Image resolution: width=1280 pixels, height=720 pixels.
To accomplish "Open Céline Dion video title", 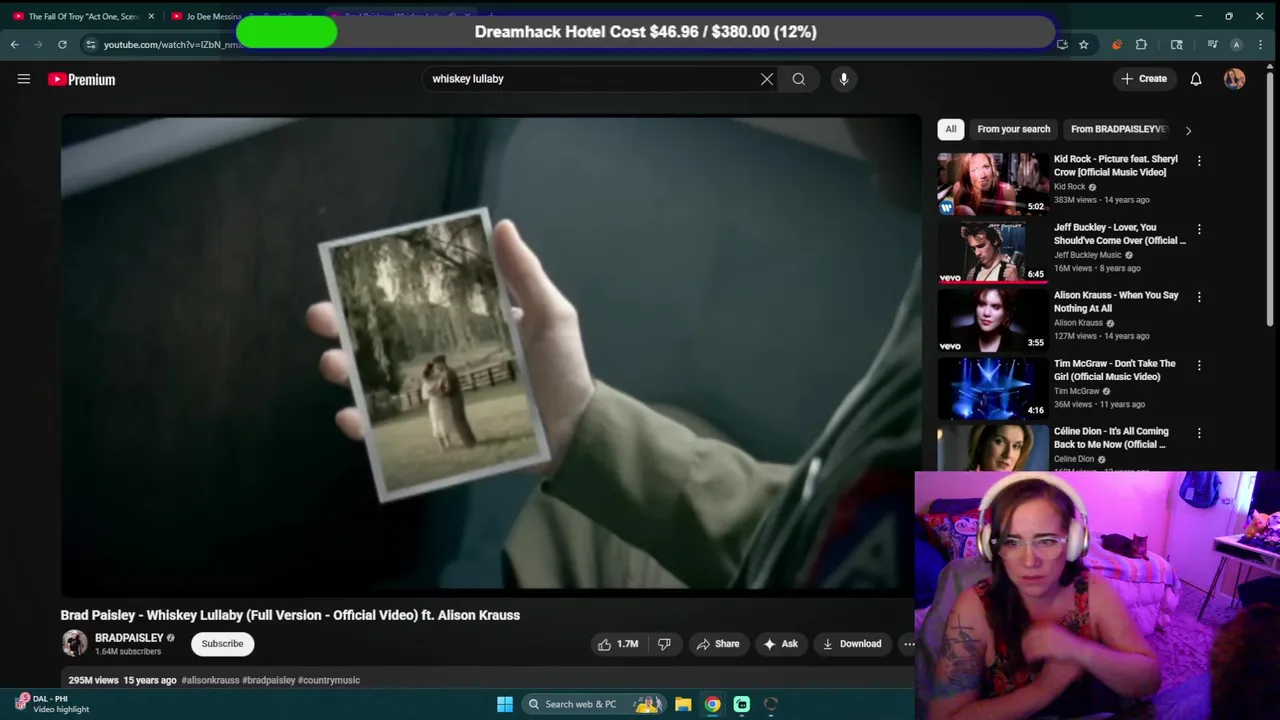I will pos(1111,438).
